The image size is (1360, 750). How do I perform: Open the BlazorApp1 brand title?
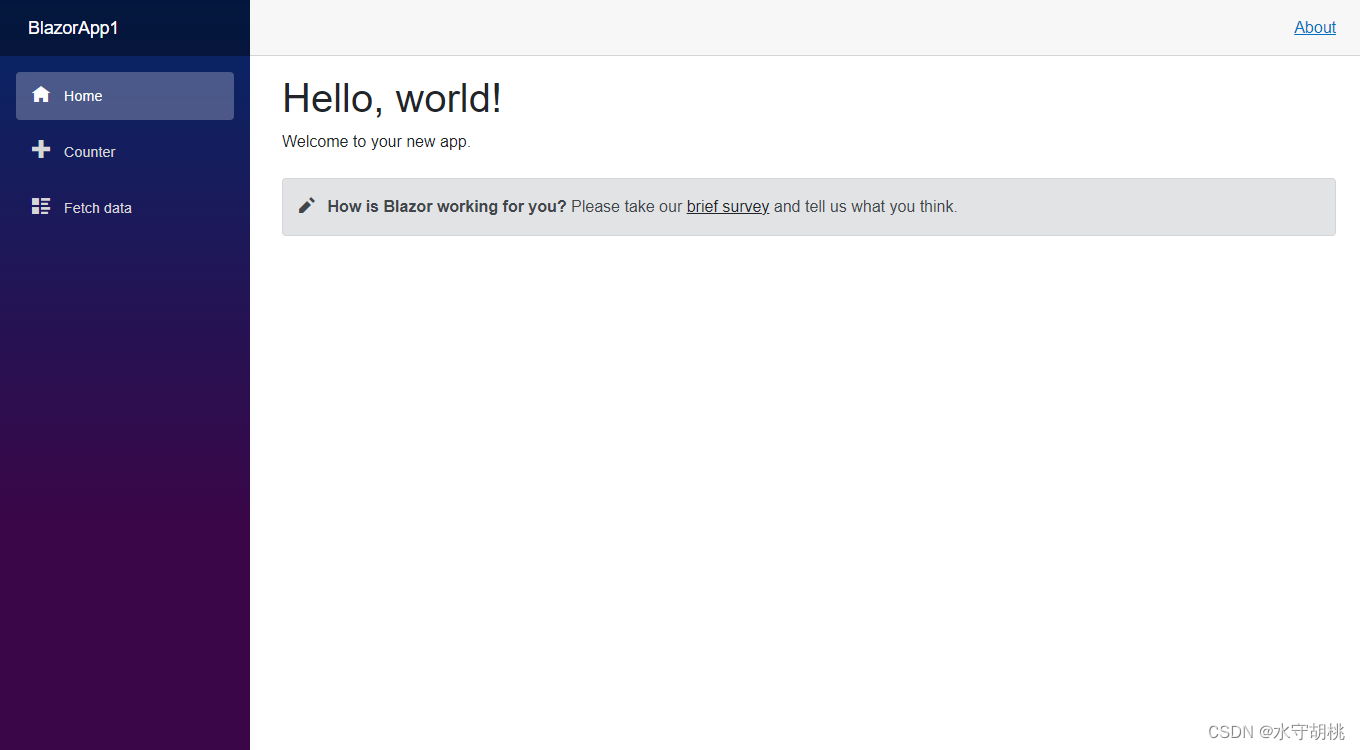(74, 28)
